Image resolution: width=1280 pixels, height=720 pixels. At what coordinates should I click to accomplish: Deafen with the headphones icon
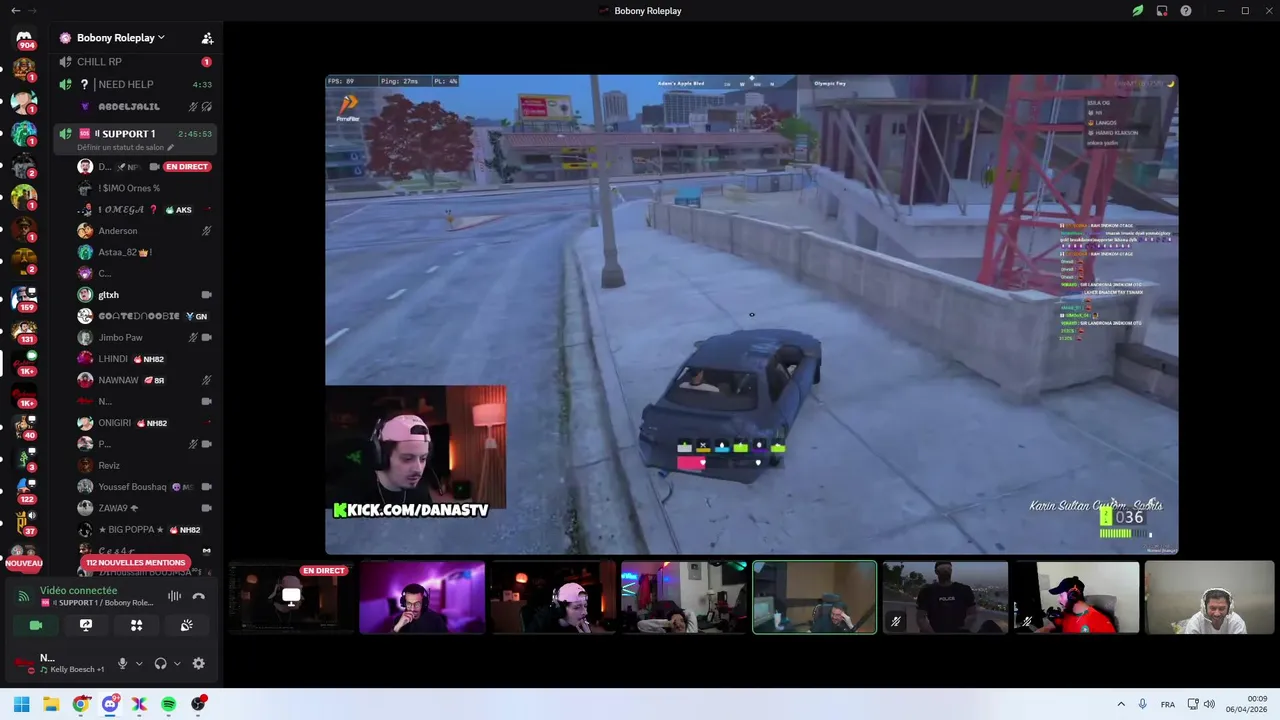pos(160,663)
